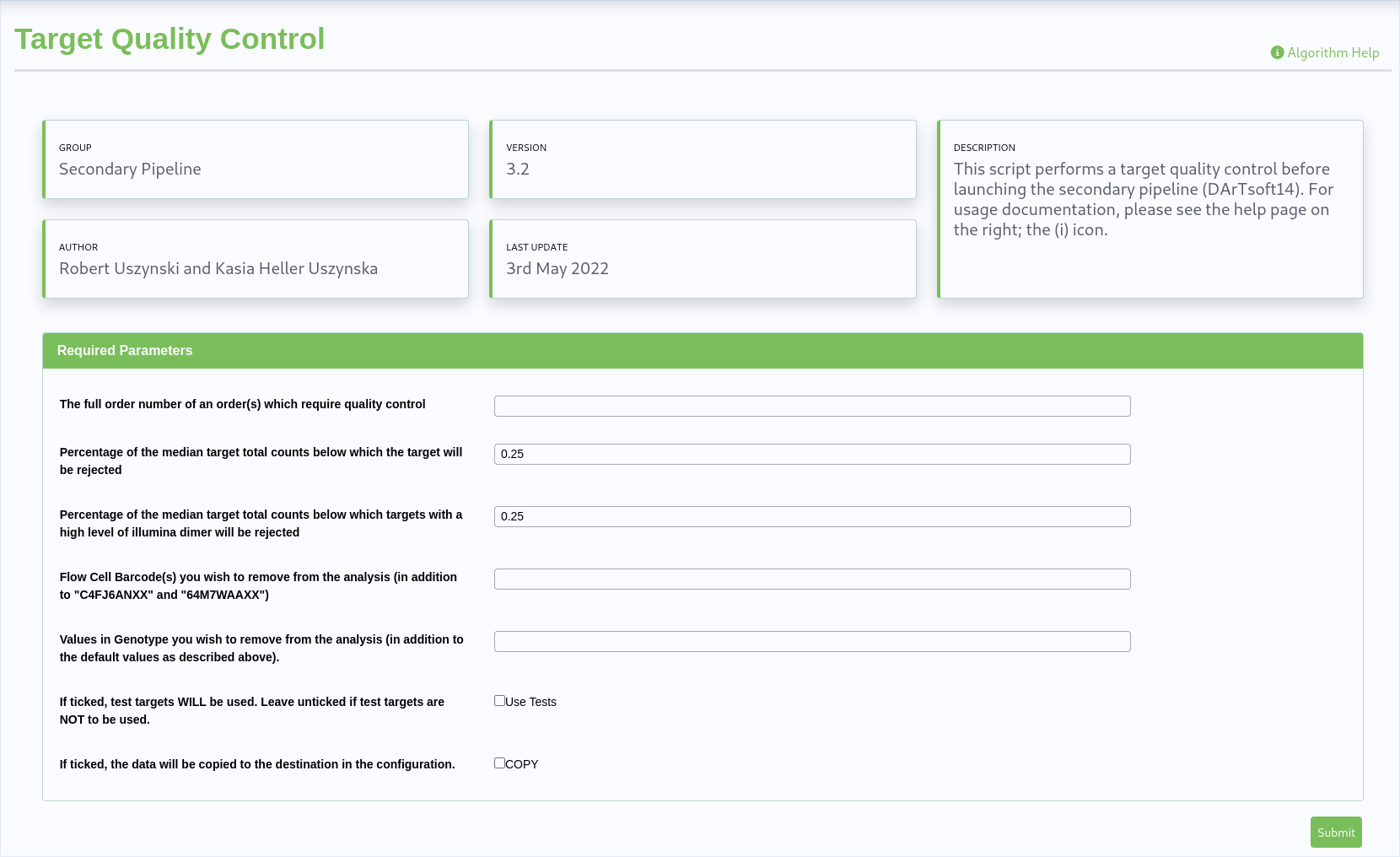The height and width of the screenshot is (857, 1400).
Task: Click the 'Use Tests' label text
Action: (531, 702)
